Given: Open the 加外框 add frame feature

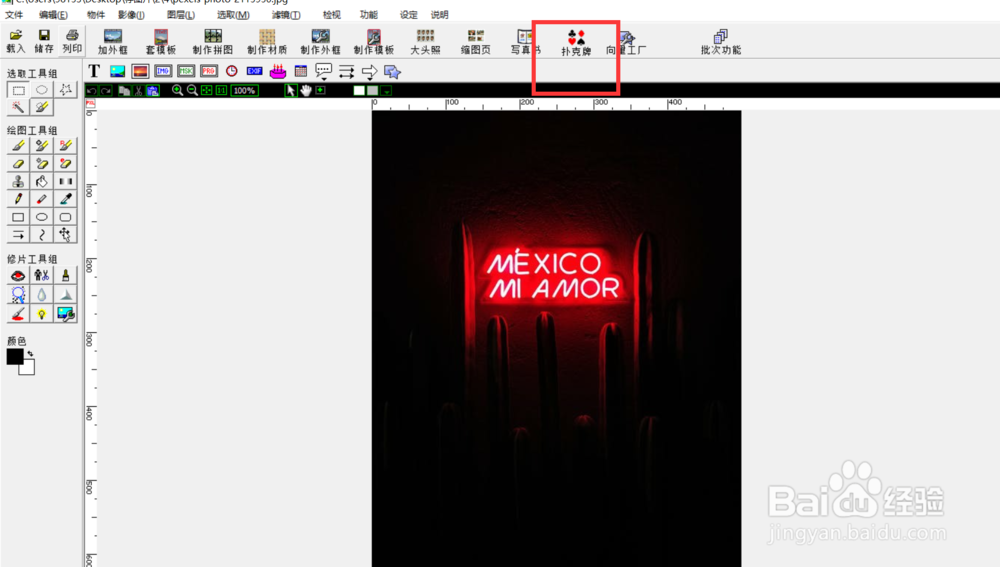Looking at the screenshot, I should pos(113,41).
